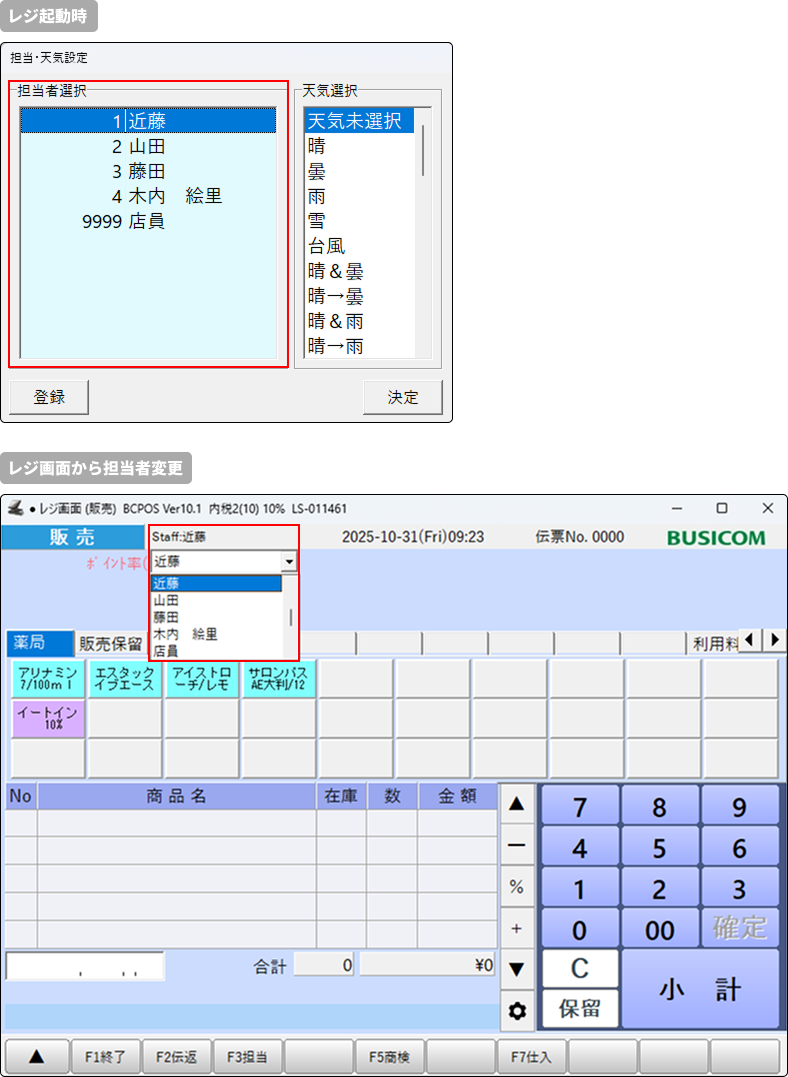Click the percent key beside the keypad
The width and height of the screenshot is (788, 1077).
[x=517, y=887]
